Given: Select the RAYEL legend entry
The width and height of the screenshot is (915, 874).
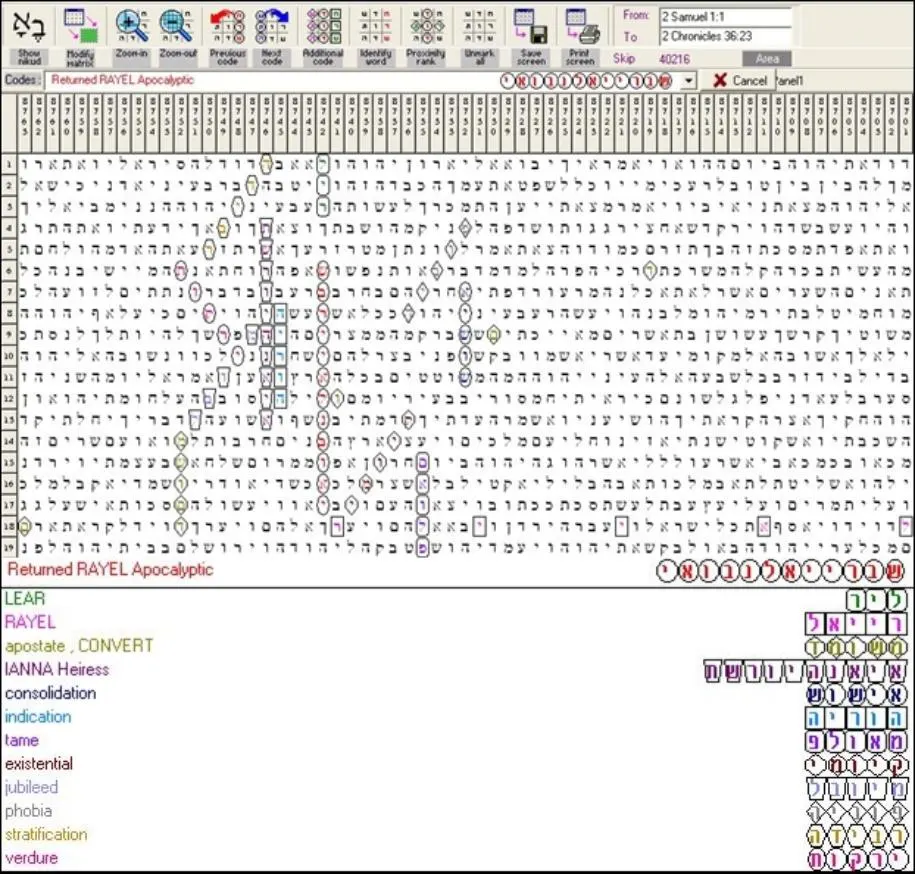Looking at the screenshot, I should 30,622.
